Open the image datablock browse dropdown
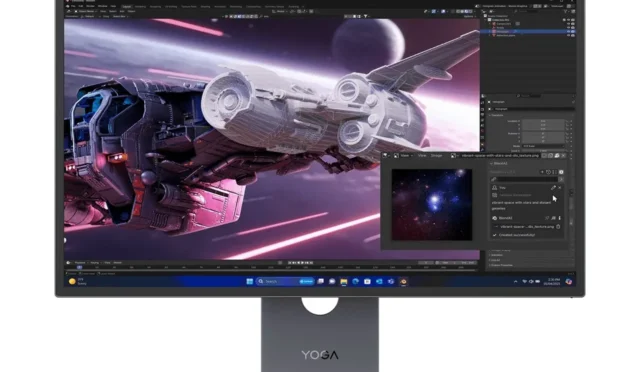Viewport: 640px width, 372px height. coord(454,156)
